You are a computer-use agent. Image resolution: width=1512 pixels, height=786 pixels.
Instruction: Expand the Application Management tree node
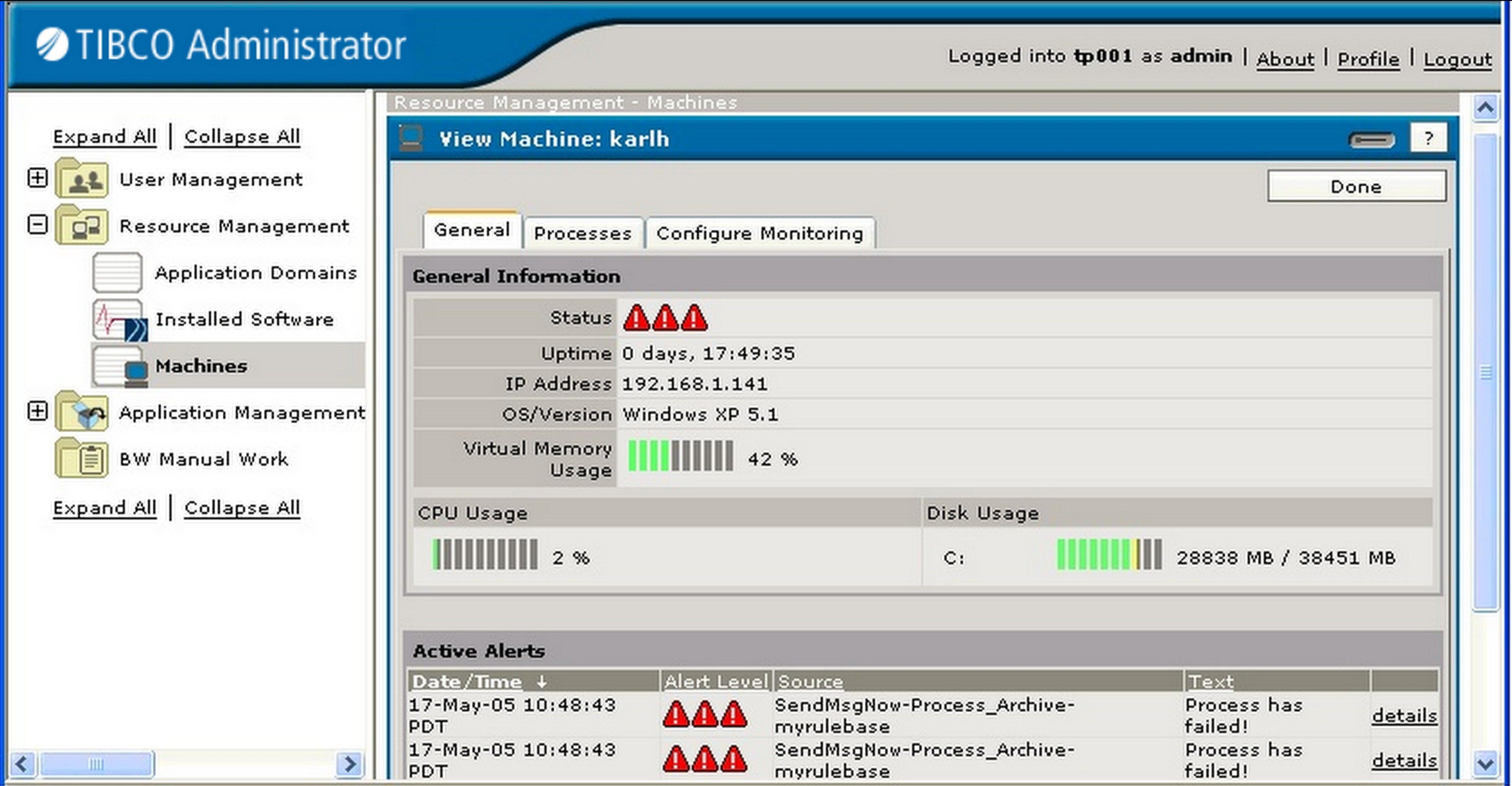click(37, 412)
